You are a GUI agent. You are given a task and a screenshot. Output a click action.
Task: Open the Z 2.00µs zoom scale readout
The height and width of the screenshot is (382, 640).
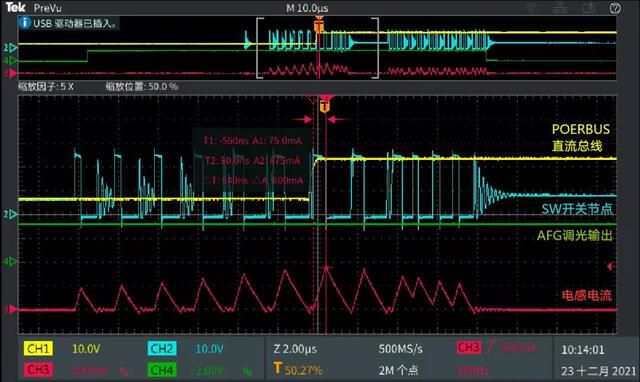(x=295, y=349)
